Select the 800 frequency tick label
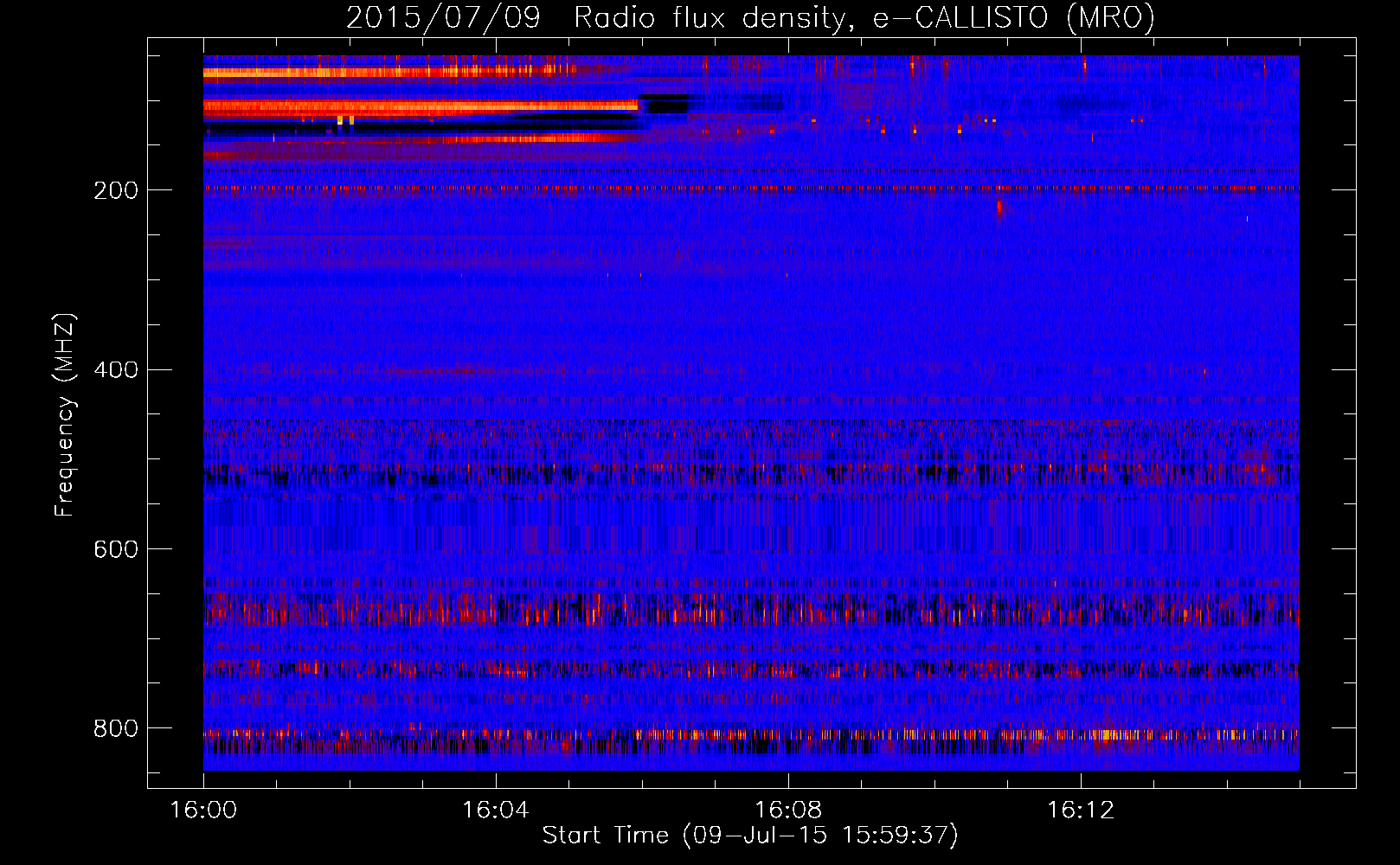The image size is (1400, 865). [x=116, y=729]
